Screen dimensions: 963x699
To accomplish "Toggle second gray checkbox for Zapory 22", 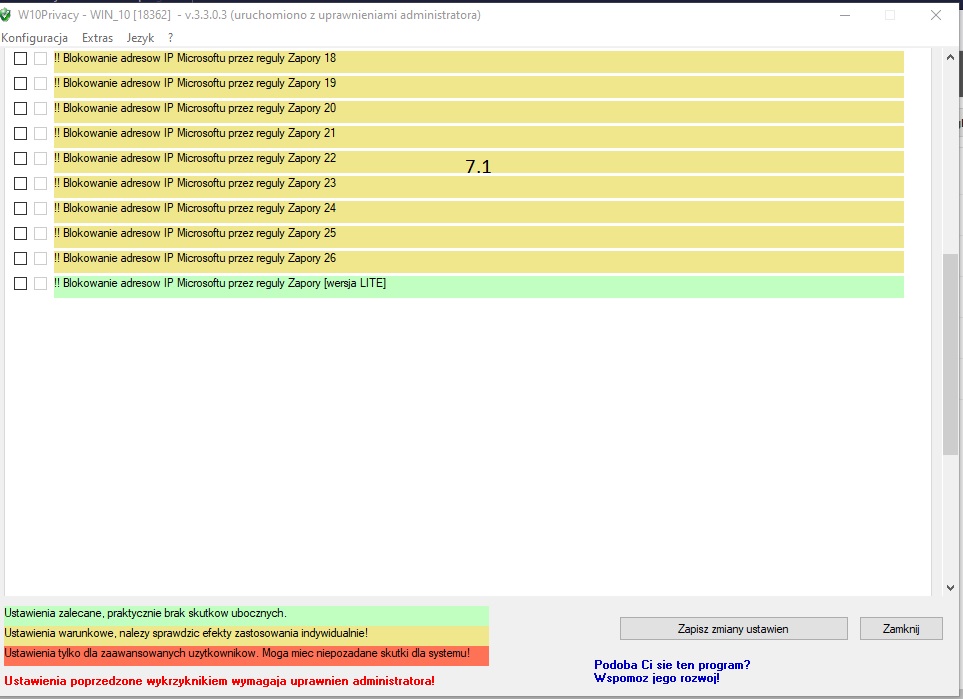I will (x=41, y=158).
